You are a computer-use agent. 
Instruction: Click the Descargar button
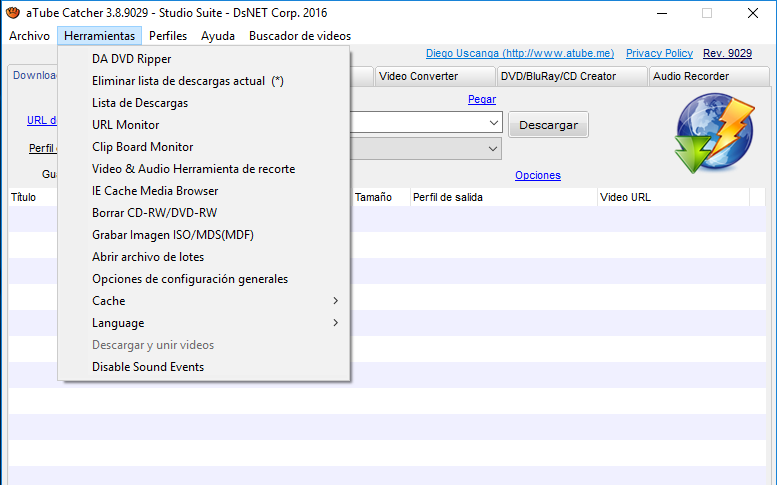coord(549,125)
